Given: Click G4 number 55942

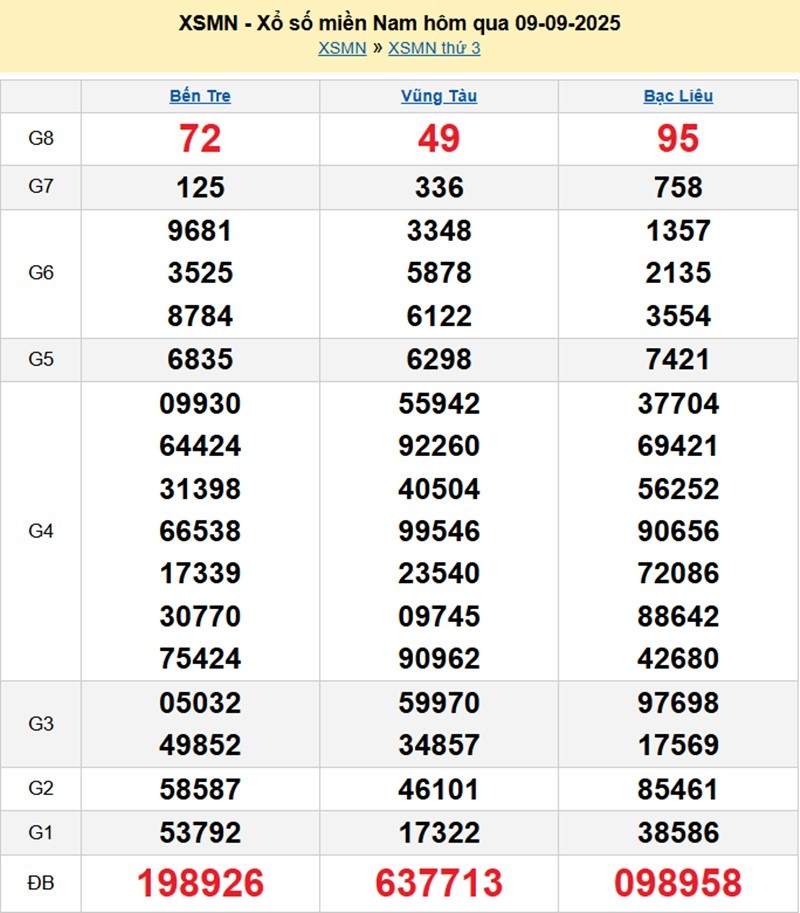Looking at the screenshot, I should tap(439, 404).
